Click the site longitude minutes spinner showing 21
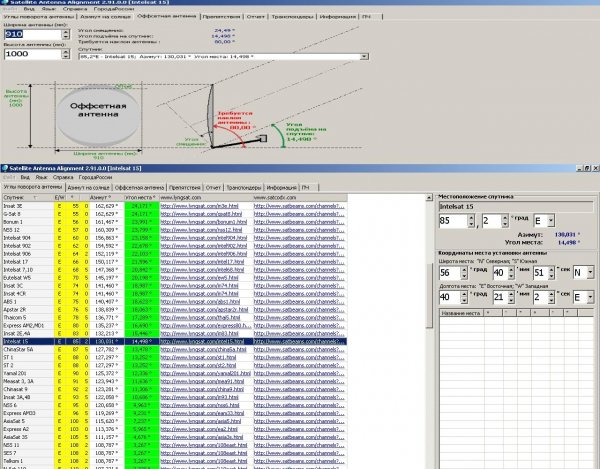This screenshot has height=469, width=600. click(x=504, y=297)
